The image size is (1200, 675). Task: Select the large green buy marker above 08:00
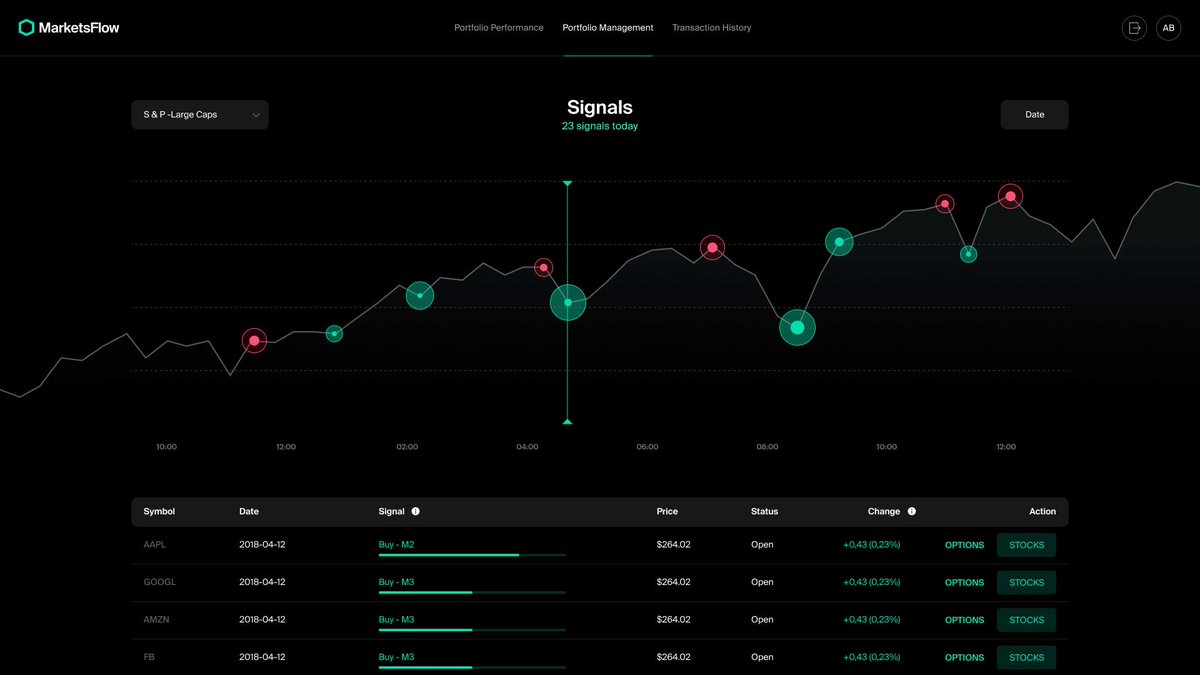coord(797,327)
